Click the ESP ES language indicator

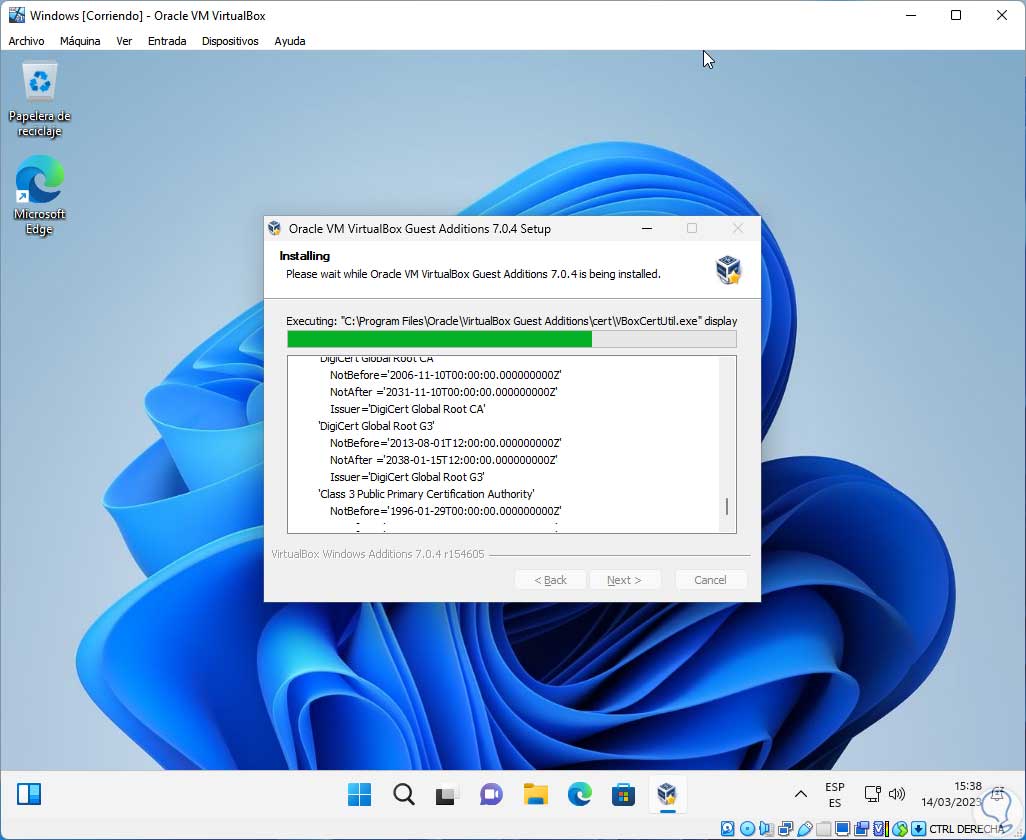pos(835,794)
